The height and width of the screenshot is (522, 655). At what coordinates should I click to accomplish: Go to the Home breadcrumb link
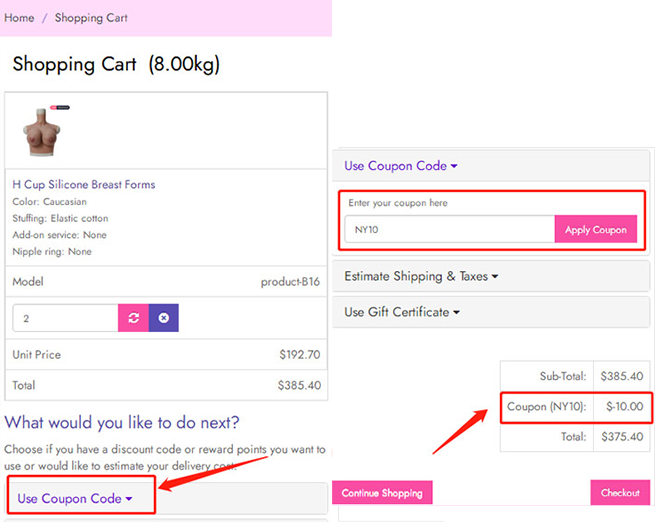(x=19, y=18)
